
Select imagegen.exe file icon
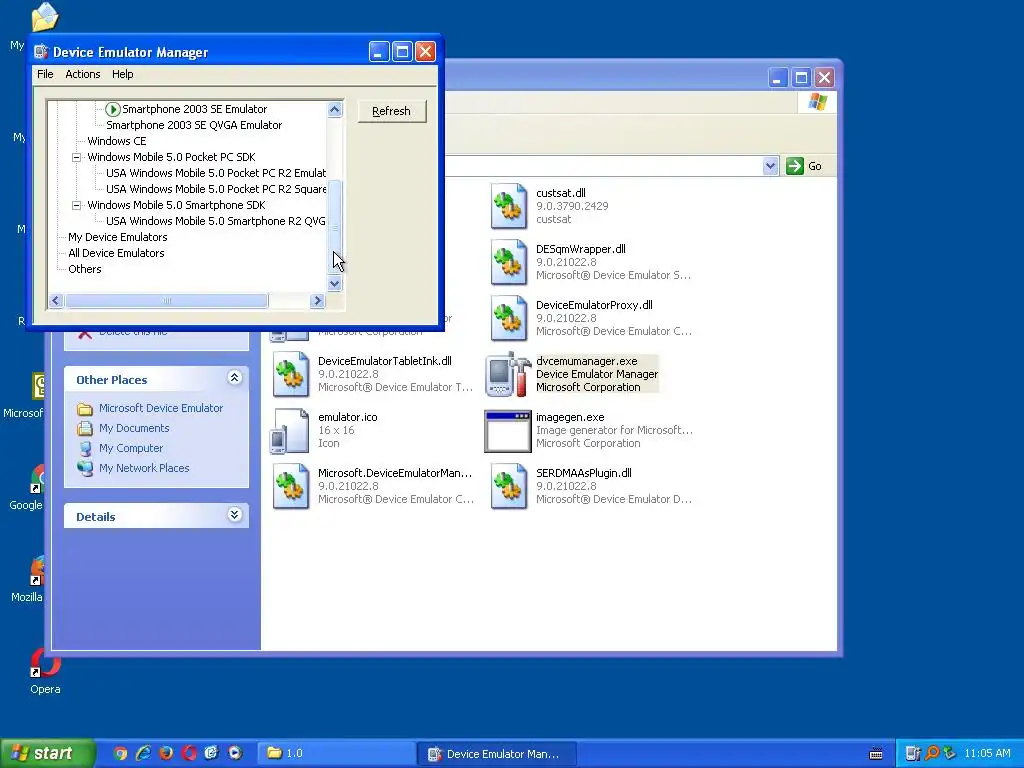[x=507, y=431]
